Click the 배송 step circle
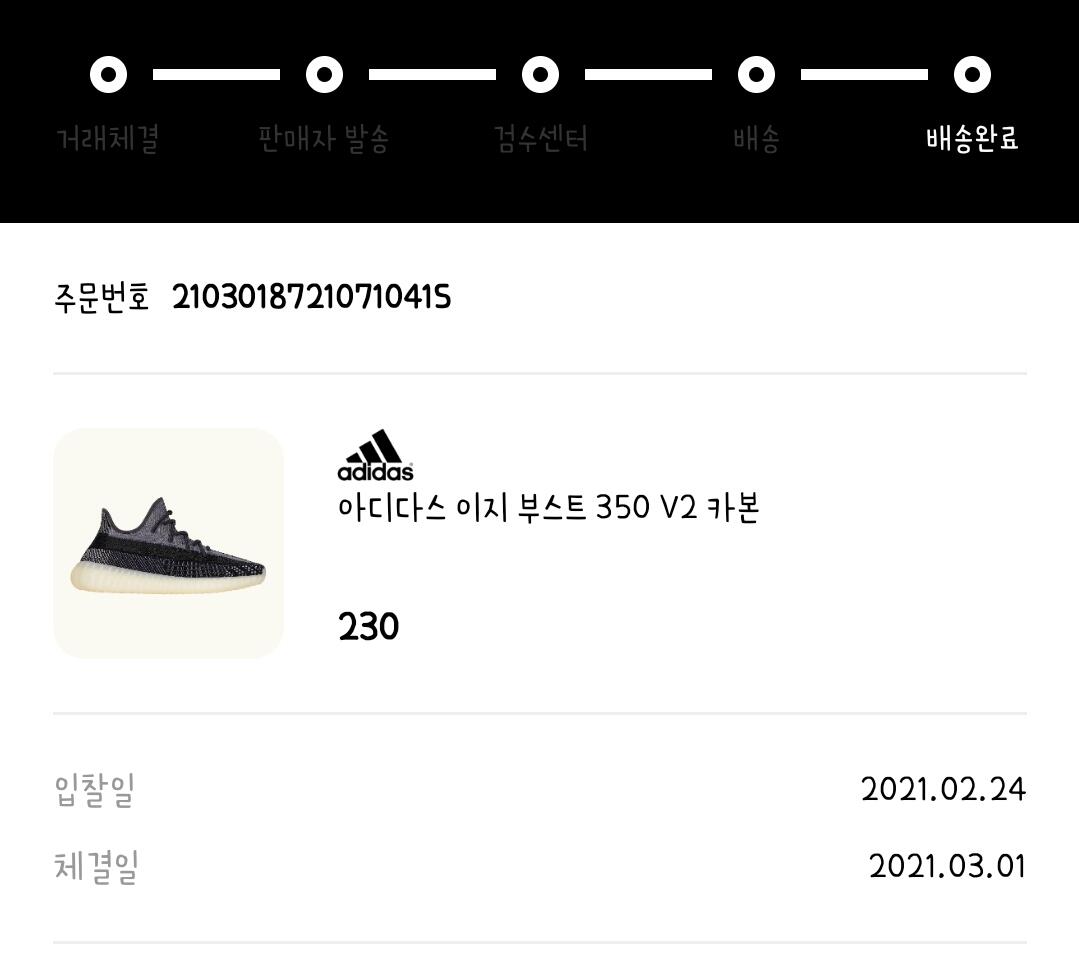 click(x=756, y=74)
